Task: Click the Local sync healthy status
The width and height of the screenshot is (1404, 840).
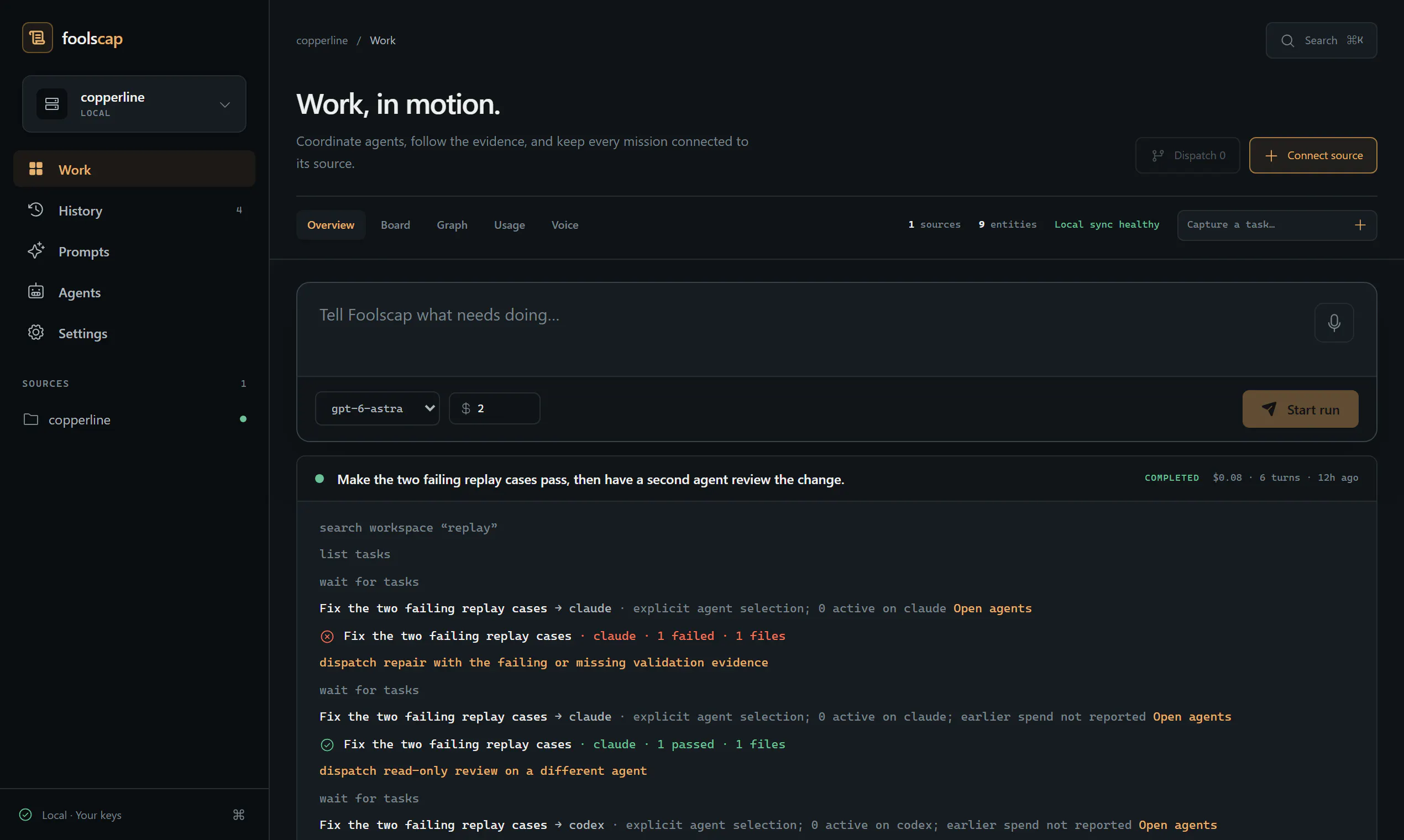Action: click(1106, 225)
